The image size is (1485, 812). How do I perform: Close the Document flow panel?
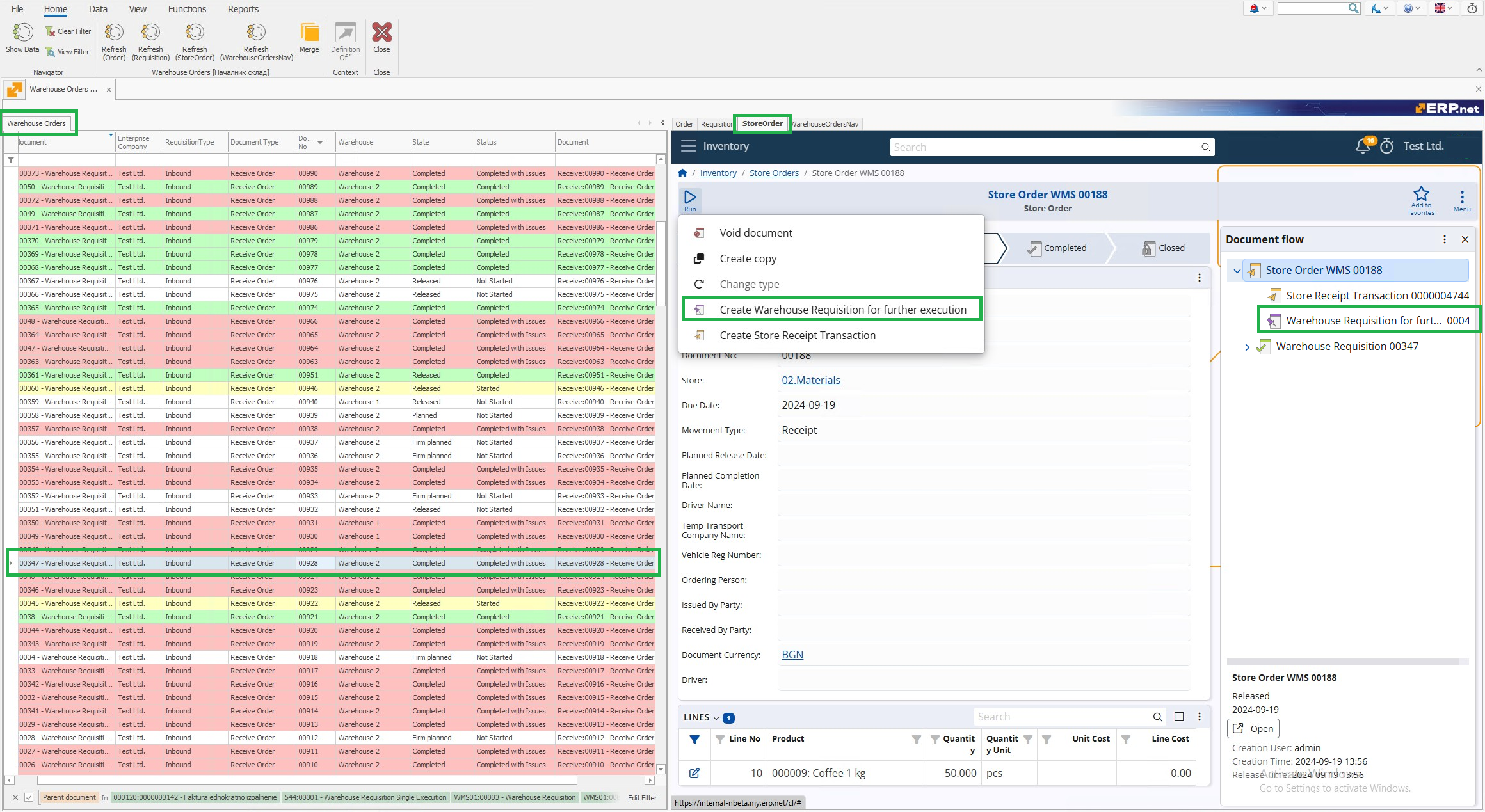1465,239
